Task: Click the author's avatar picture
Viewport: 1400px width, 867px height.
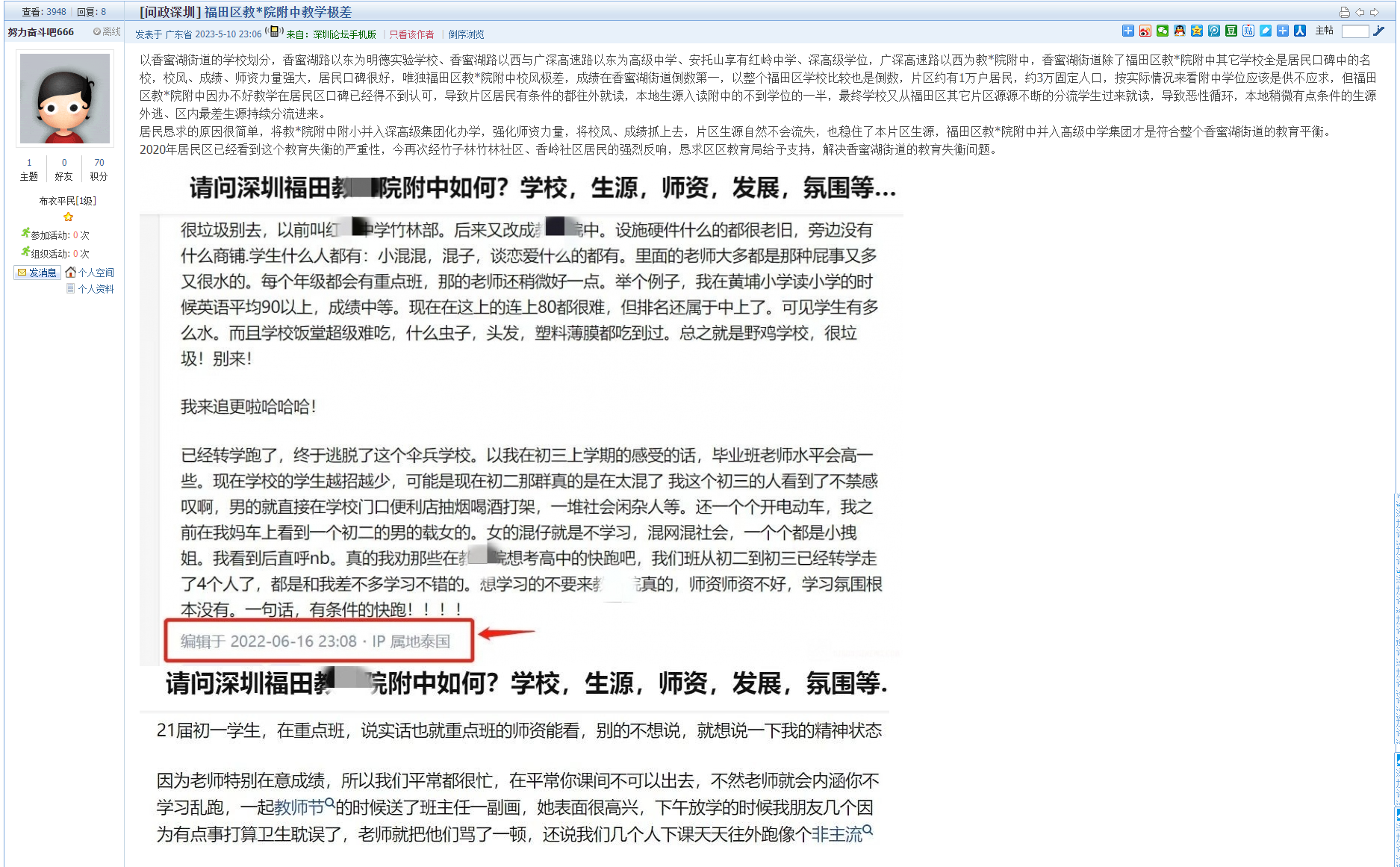Action: 65,99
